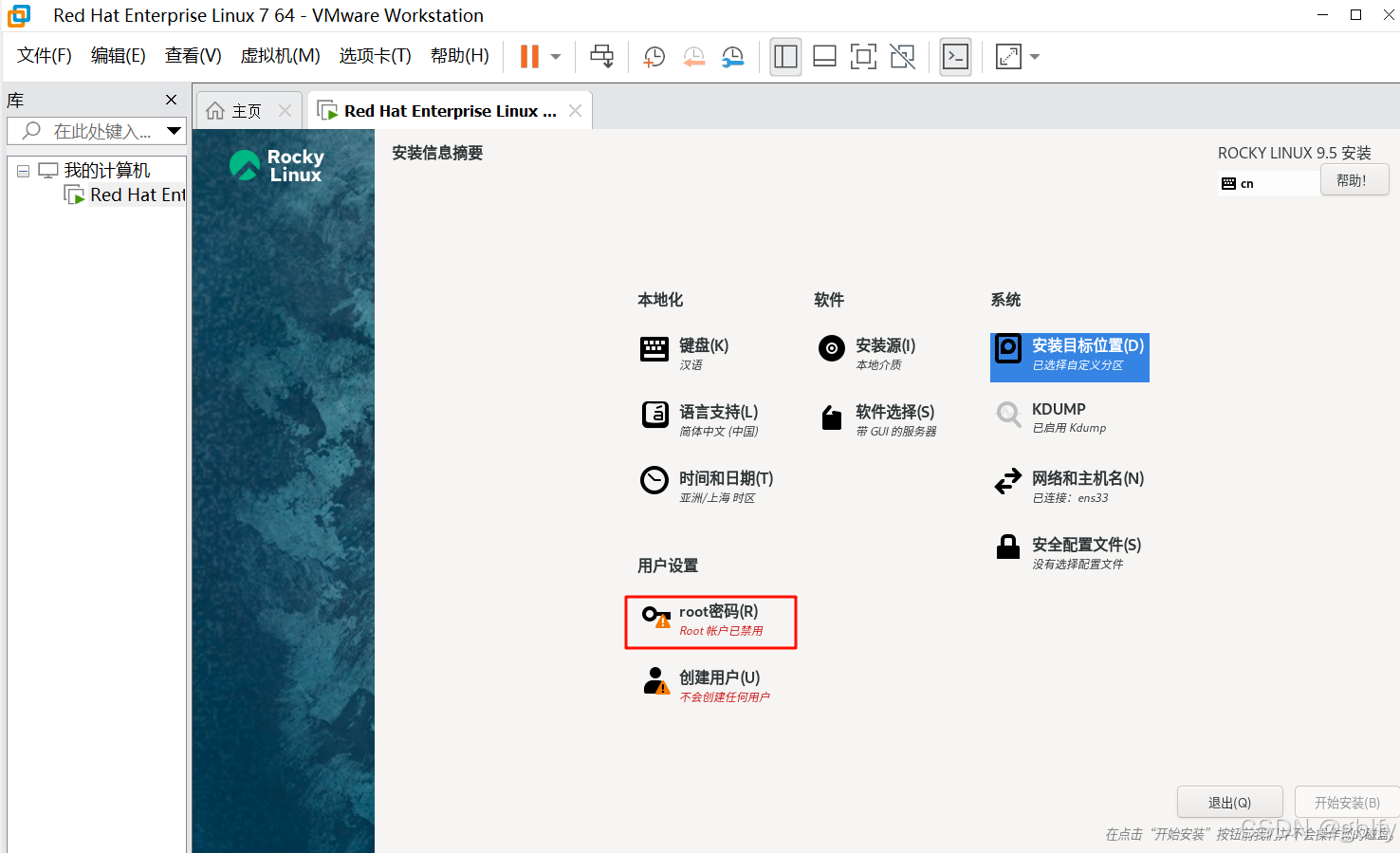The image size is (1400, 853).
Task: Click the 帮助! help button
Action: click(x=1354, y=180)
